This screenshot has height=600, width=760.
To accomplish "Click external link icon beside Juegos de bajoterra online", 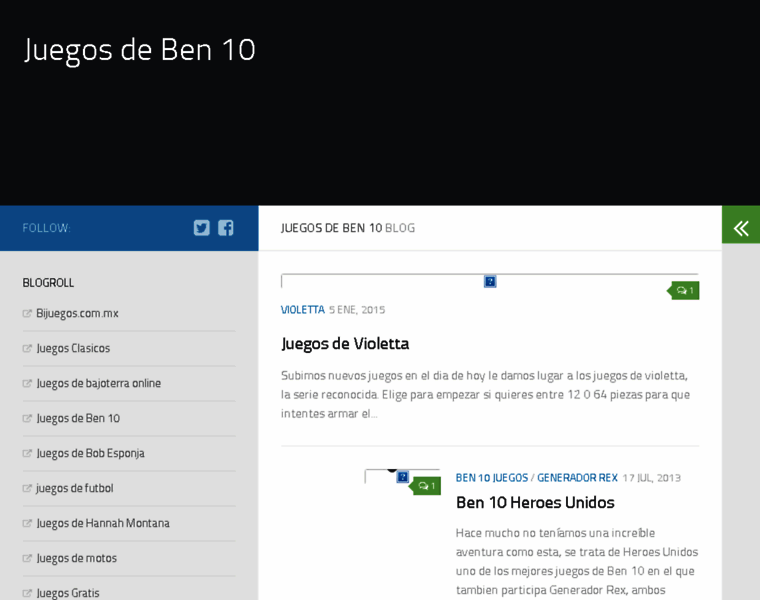I will [27, 383].
